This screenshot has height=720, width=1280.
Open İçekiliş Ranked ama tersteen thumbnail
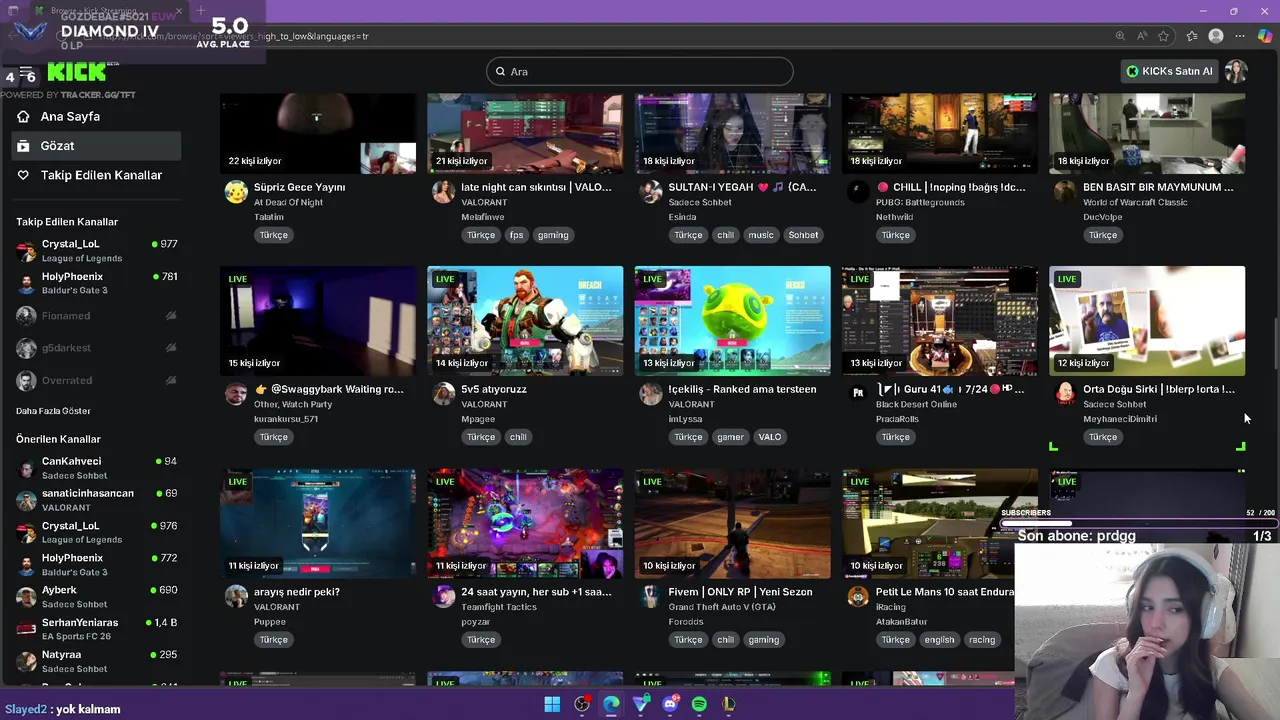pos(732,321)
